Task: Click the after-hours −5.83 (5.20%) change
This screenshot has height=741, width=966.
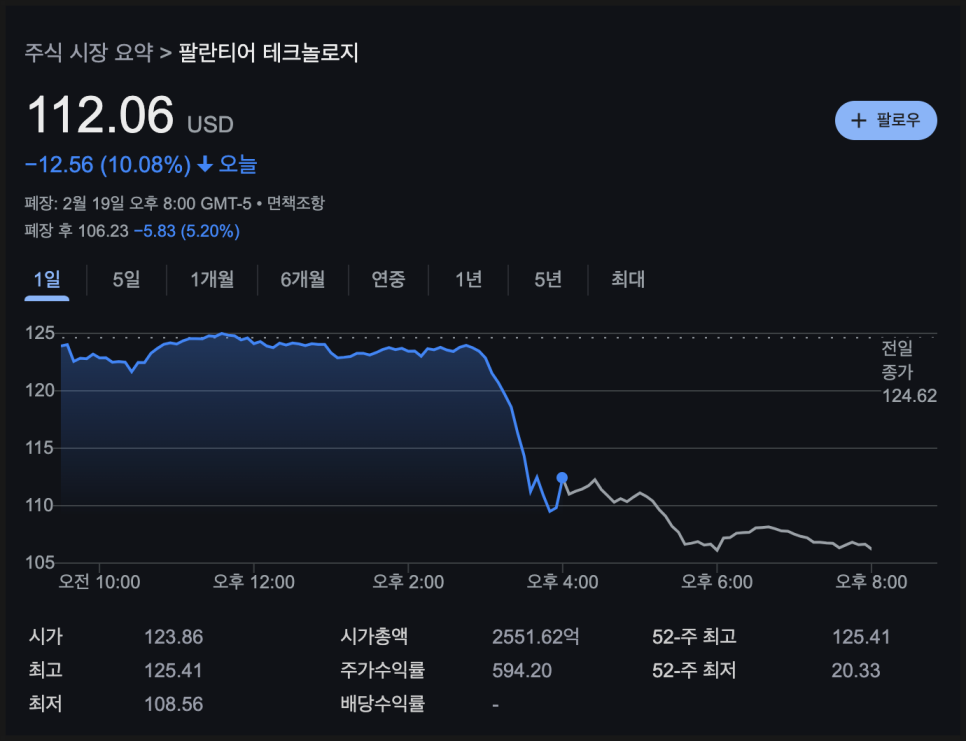Action: [x=187, y=231]
